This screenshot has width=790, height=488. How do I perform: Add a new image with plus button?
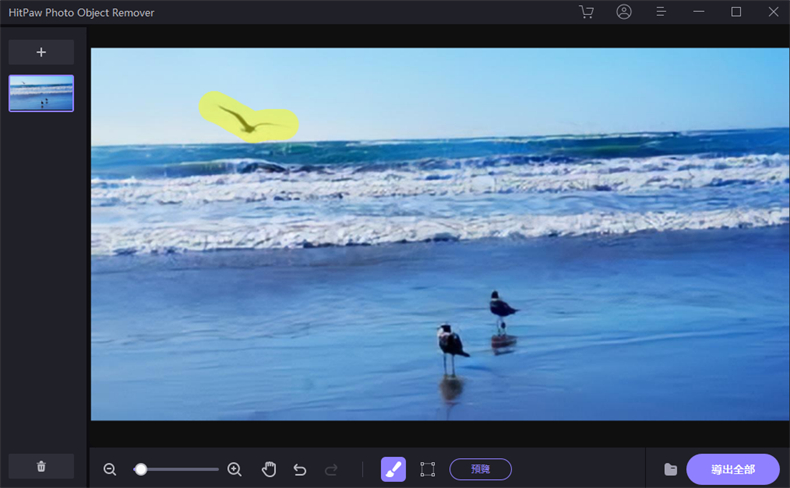coord(41,52)
